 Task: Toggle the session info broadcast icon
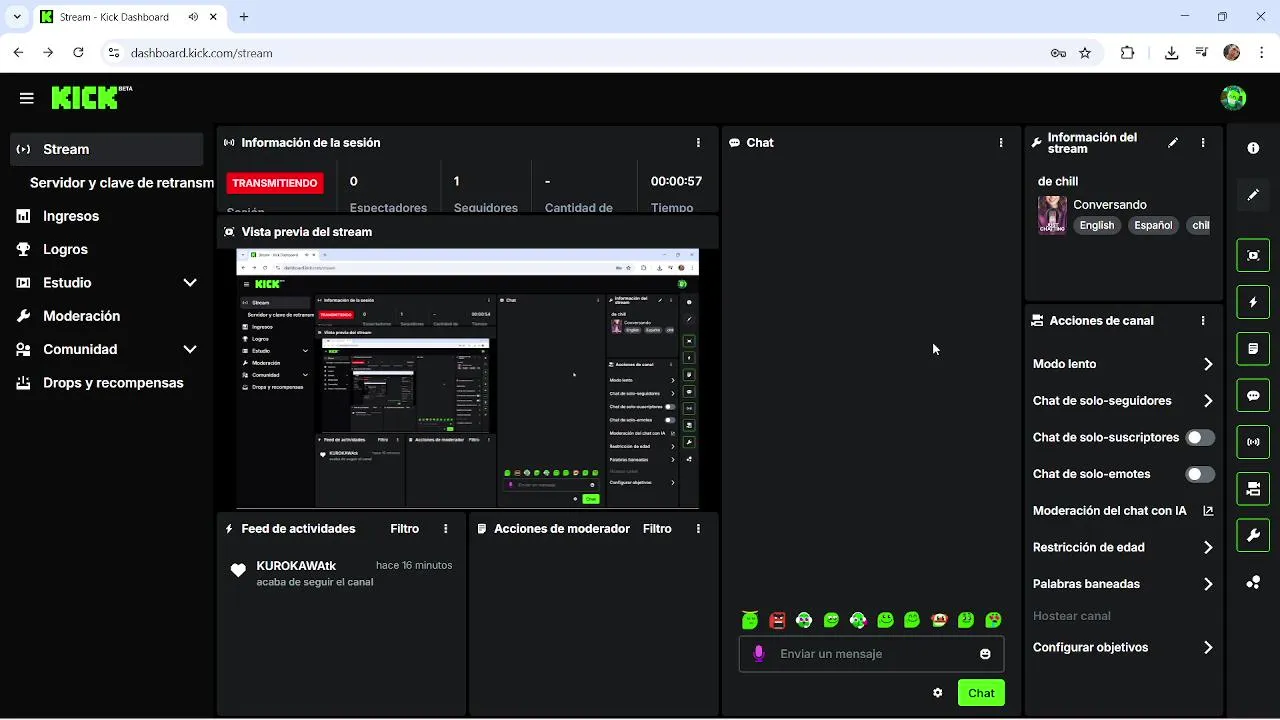pyautogui.click(x=1253, y=442)
